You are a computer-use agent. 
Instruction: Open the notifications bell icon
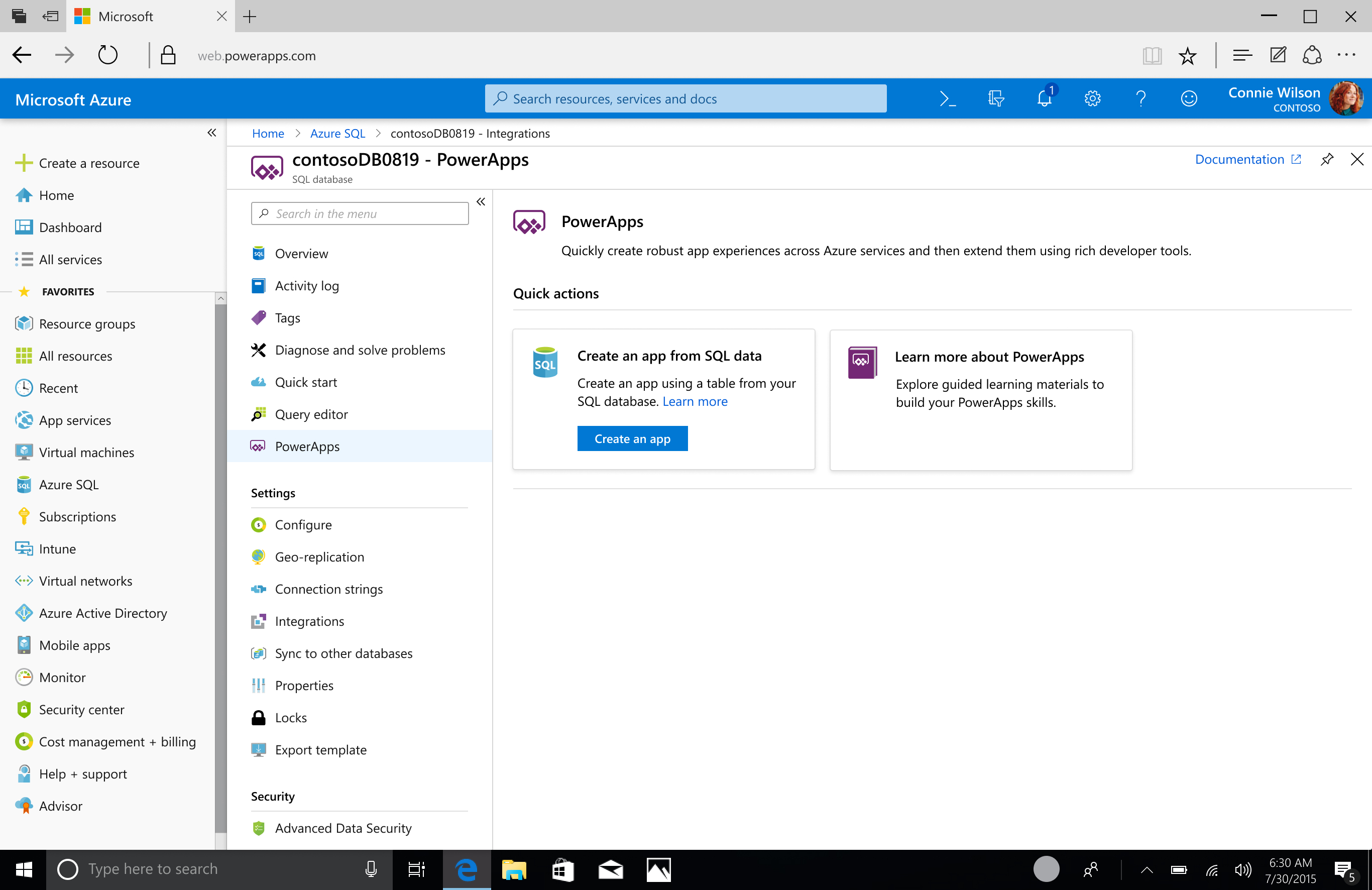(1044, 98)
